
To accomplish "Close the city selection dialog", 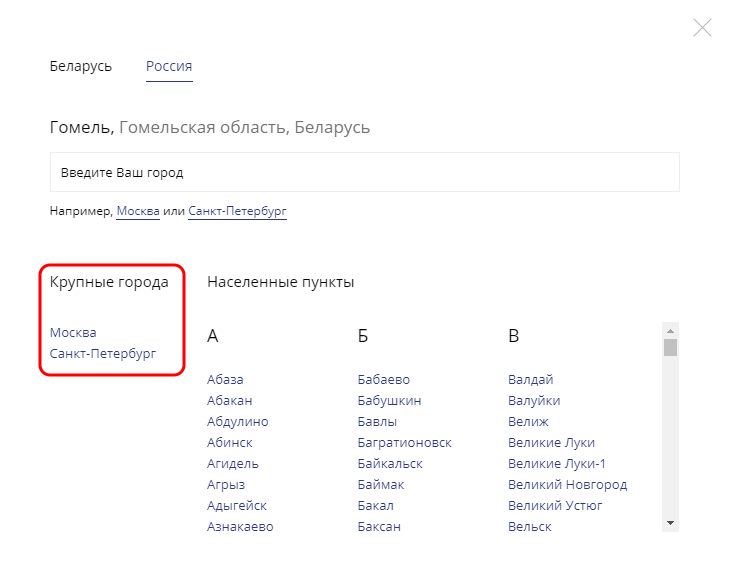I will 702,27.
